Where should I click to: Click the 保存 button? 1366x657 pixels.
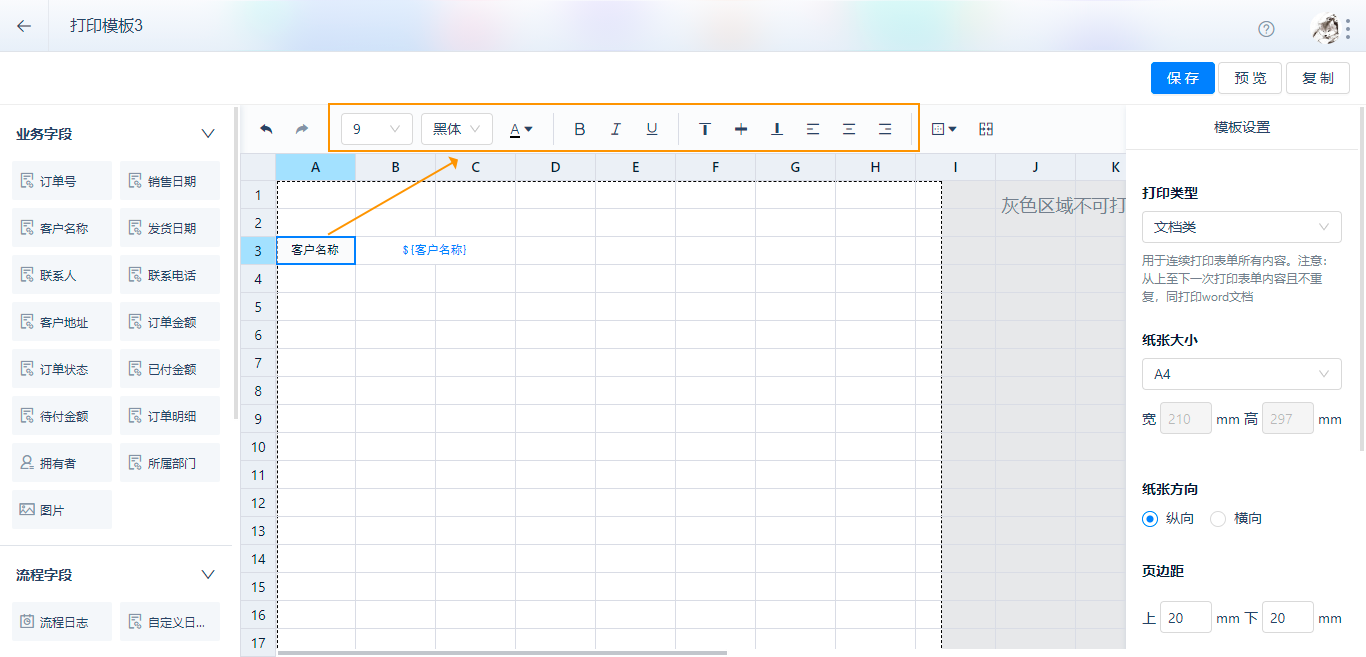[1183, 78]
